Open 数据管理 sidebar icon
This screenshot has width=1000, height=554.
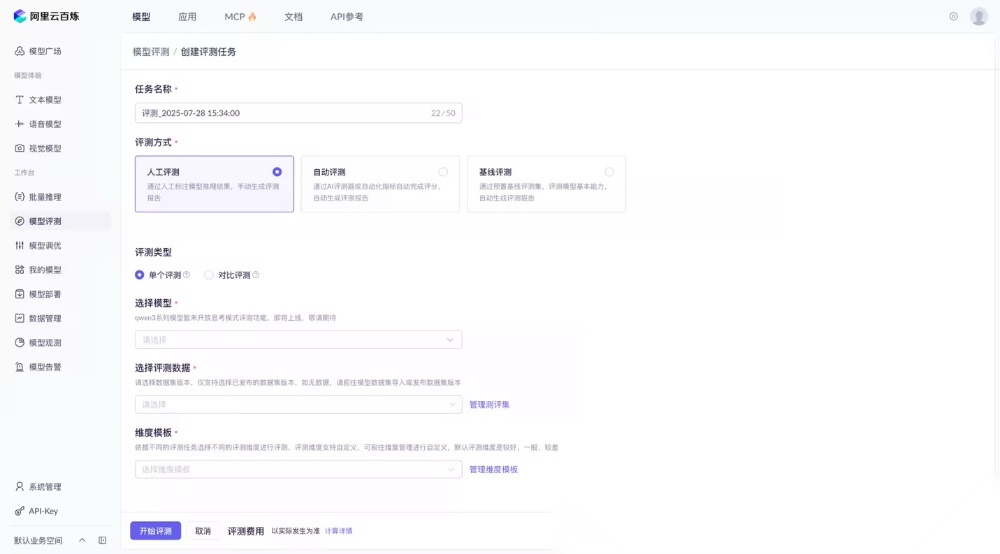pos(20,318)
